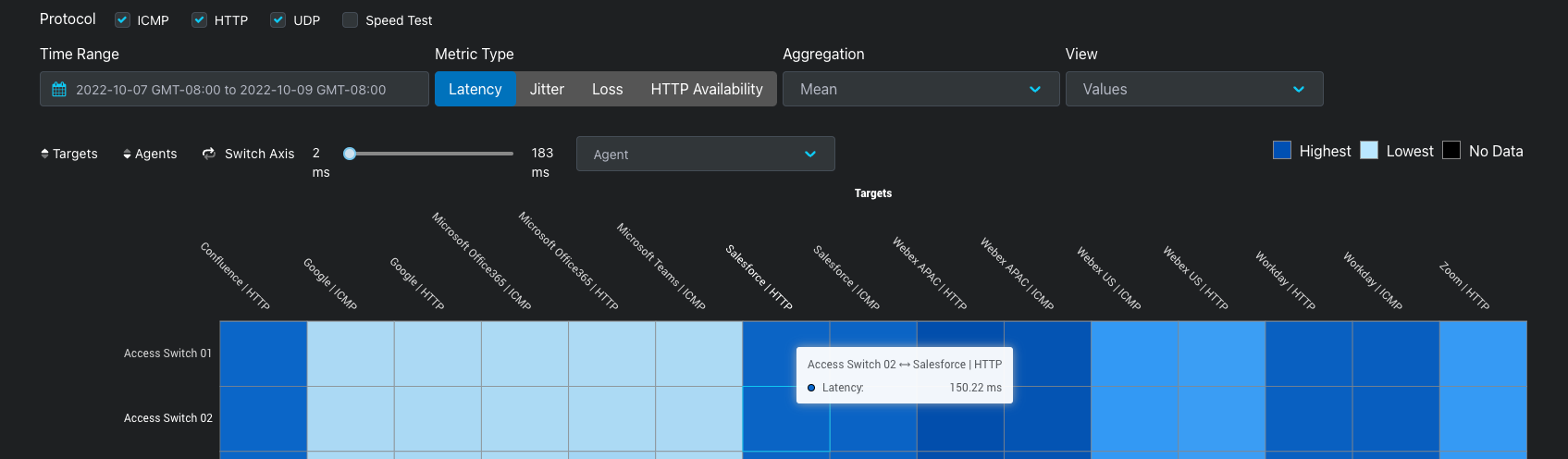Screen dimensions: 1568x459
Task: Sort by Targets
Action: pyautogui.click(x=68, y=154)
